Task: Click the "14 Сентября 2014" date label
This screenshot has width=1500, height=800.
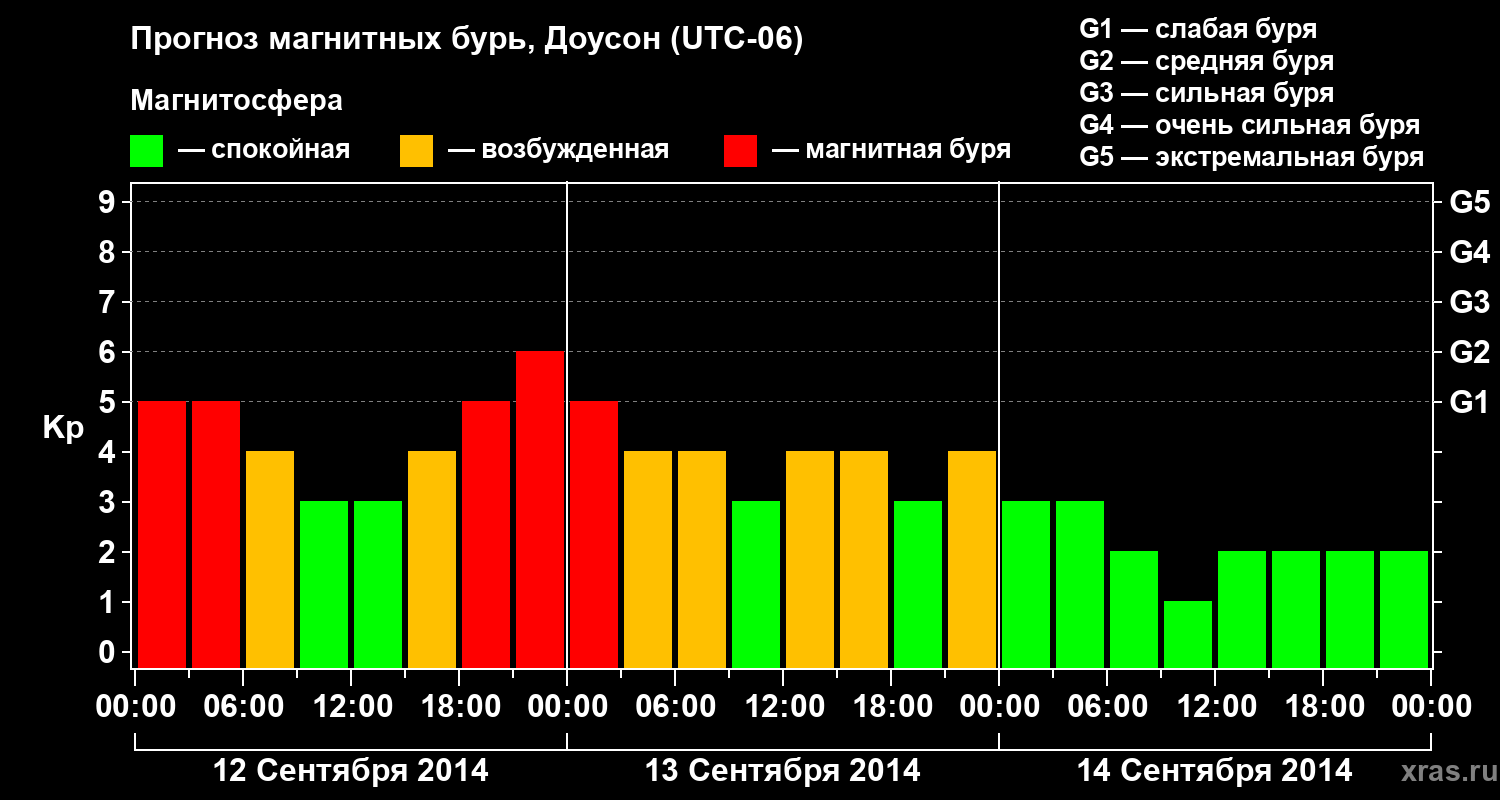Action: point(1215,771)
